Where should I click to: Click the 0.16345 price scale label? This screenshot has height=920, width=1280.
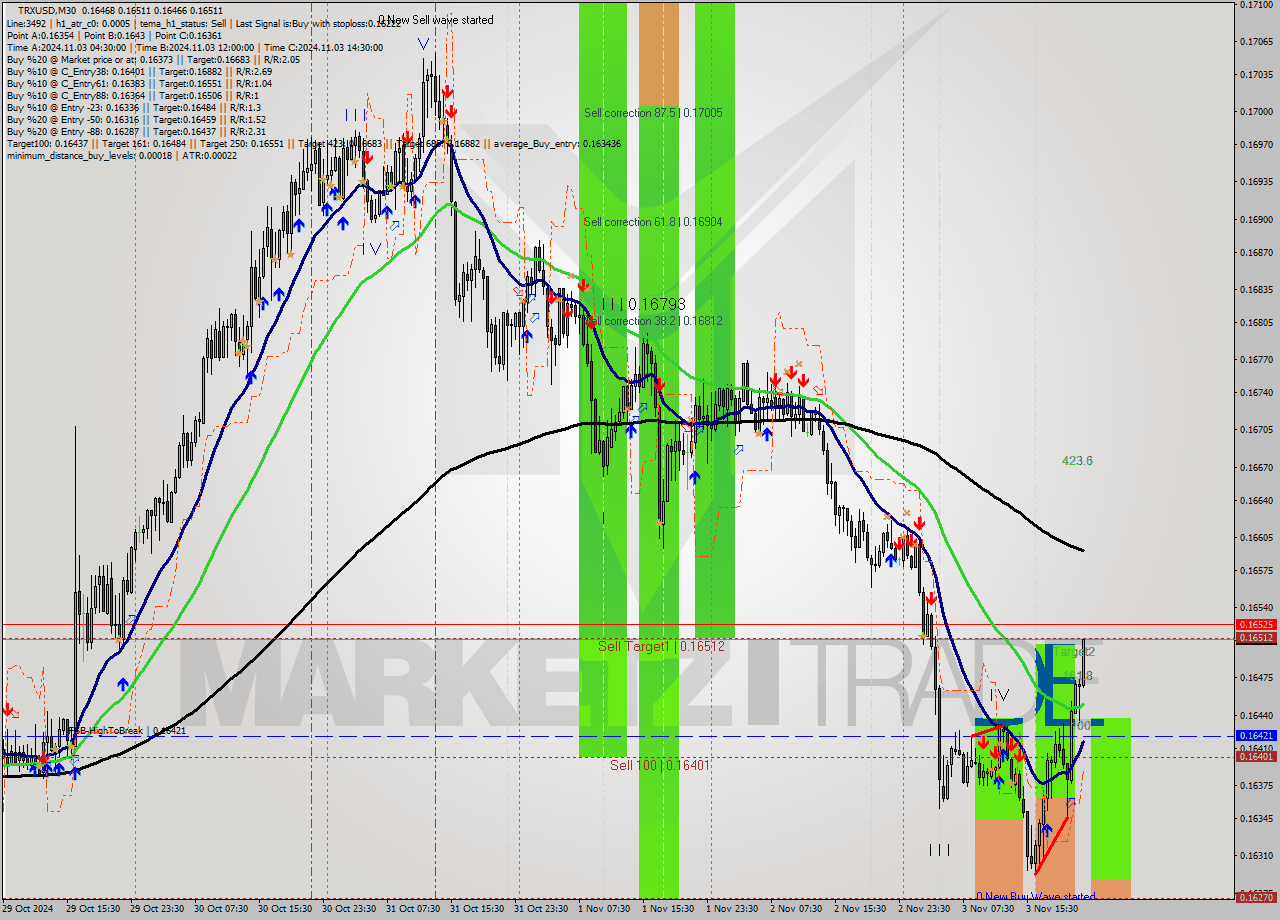(x=1256, y=818)
